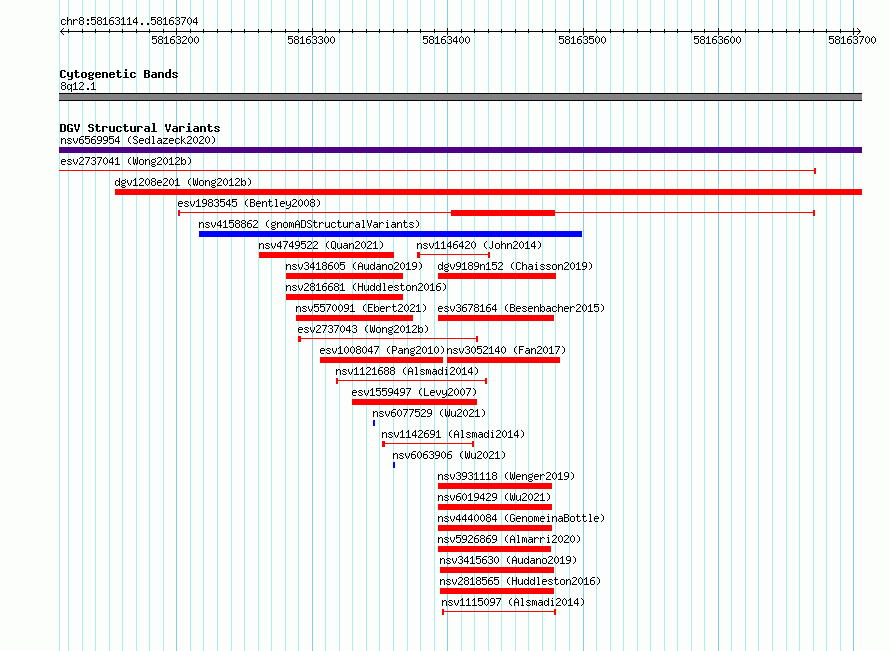This screenshot has width=890, height=651.
Task: Click ruler position 58163200
Action: pos(175,40)
